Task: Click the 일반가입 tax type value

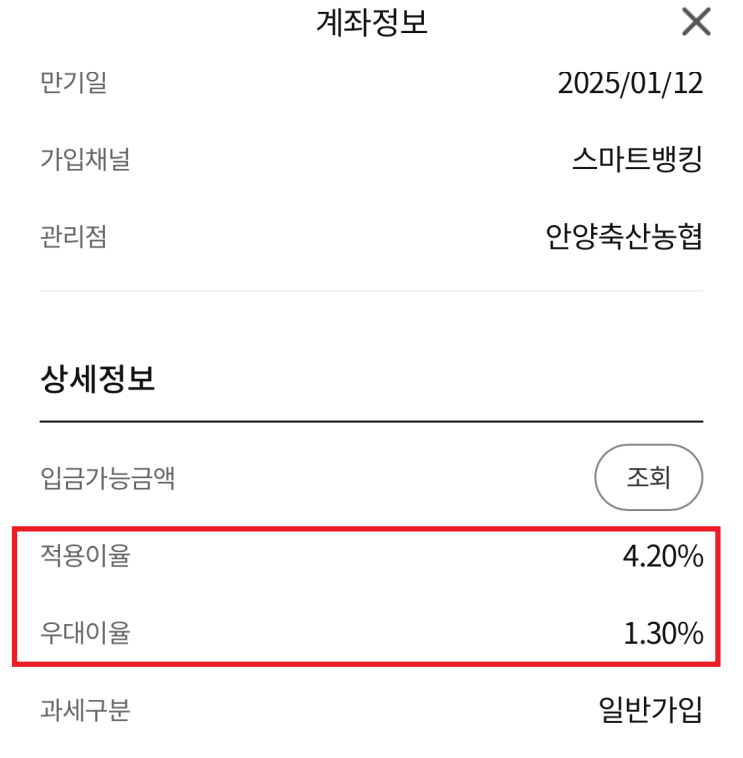Action: pyautogui.click(x=650, y=710)
